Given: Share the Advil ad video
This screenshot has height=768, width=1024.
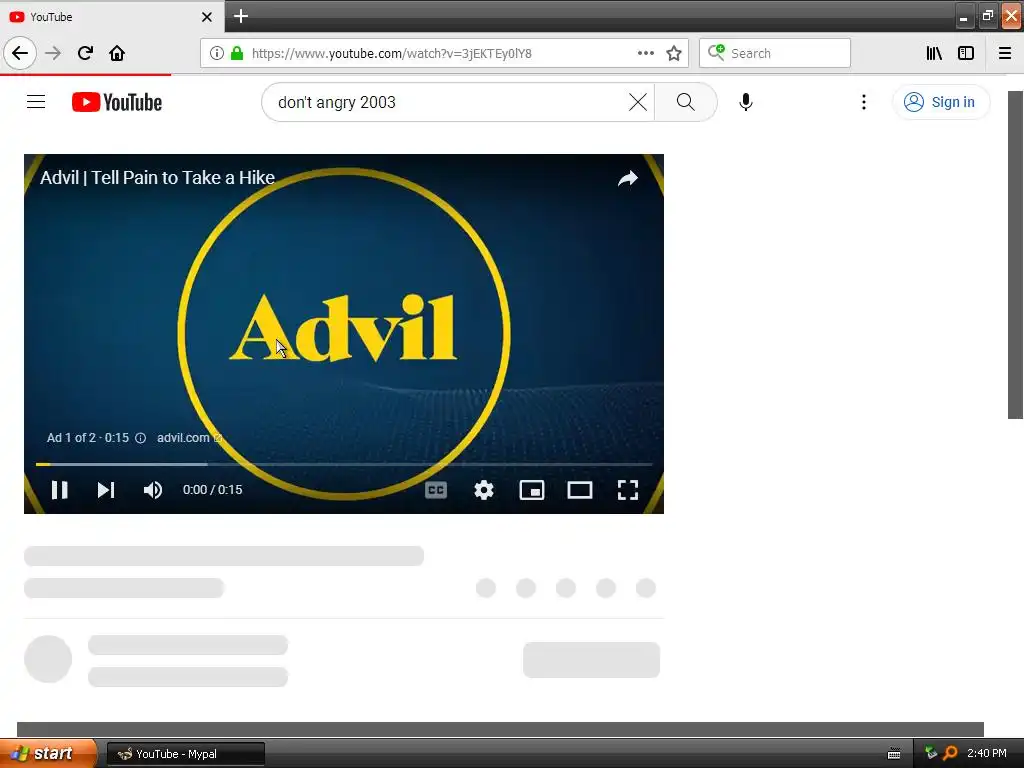Looking at the screenshot, I should point(628,178).
